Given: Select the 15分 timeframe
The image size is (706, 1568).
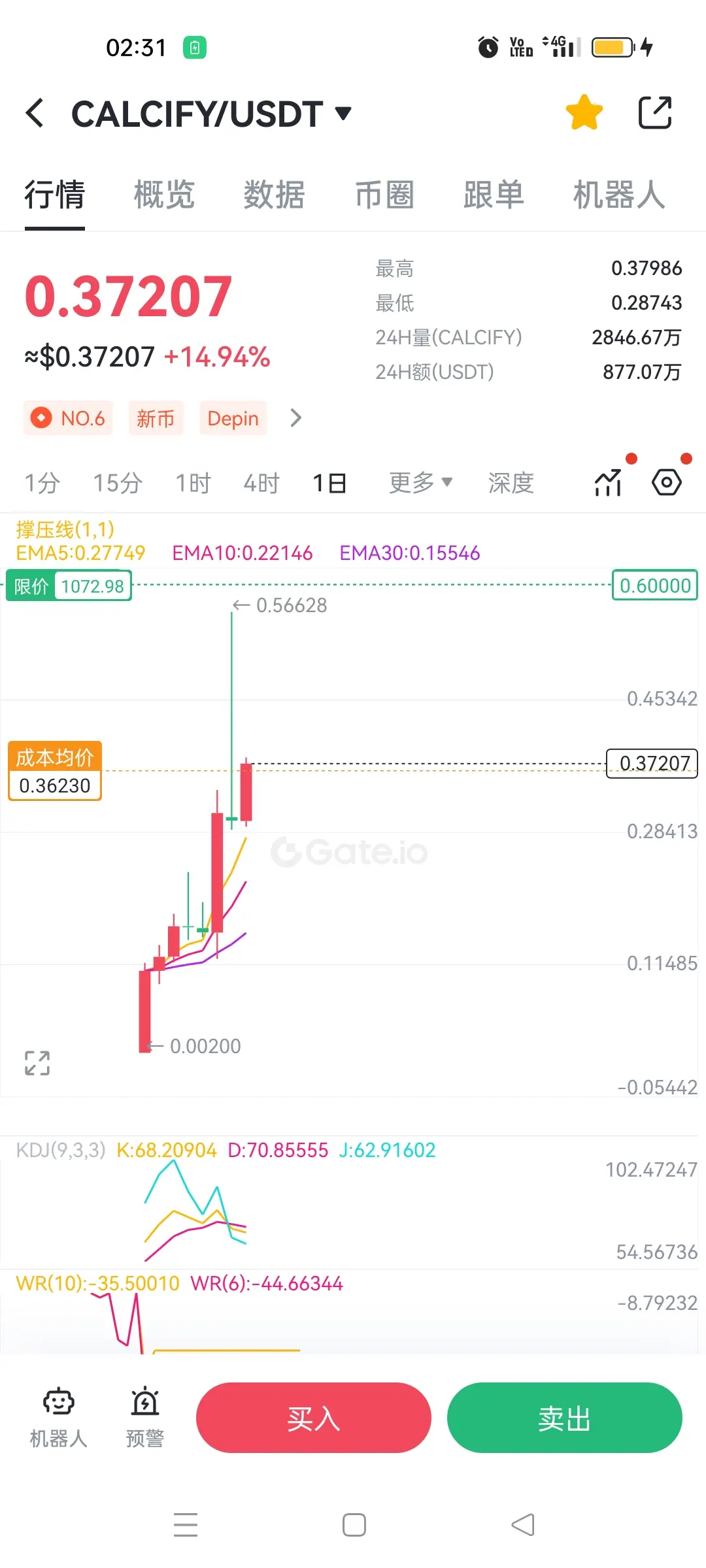Looking at the screenshot, I should [118, 483].
